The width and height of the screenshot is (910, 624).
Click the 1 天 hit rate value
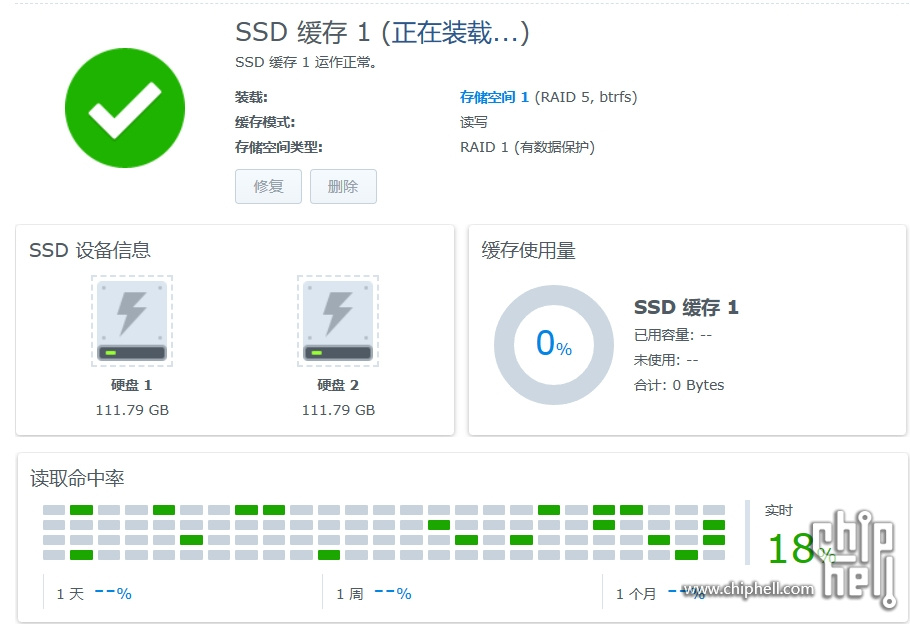point(113,593)
